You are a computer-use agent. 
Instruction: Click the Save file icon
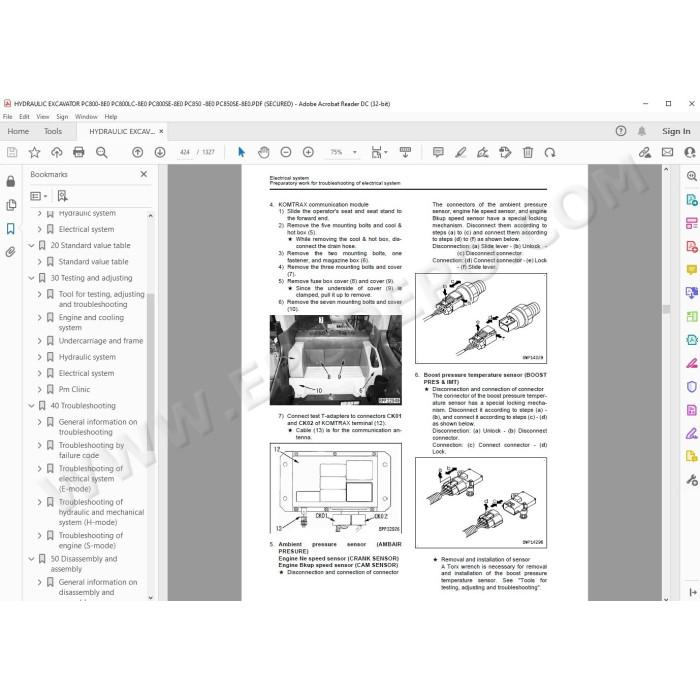coord(12,152)
